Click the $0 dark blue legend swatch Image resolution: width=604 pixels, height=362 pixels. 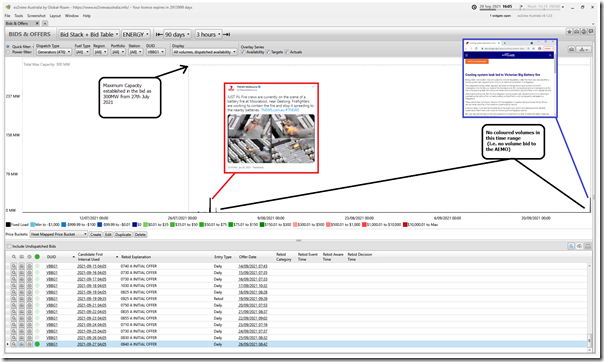point(135,225)
